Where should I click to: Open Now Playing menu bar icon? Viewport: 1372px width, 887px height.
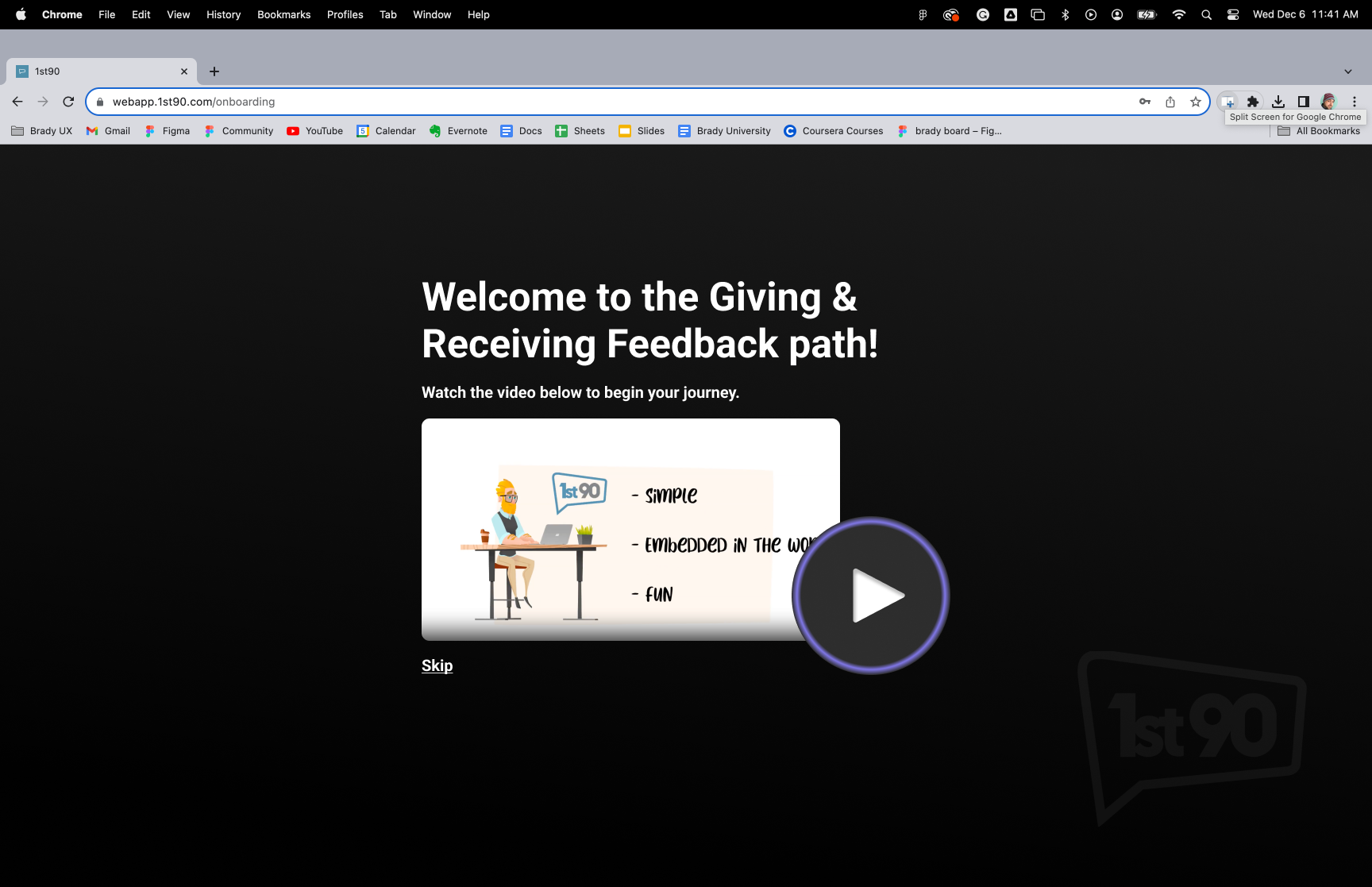click(x=1091, y=14)
